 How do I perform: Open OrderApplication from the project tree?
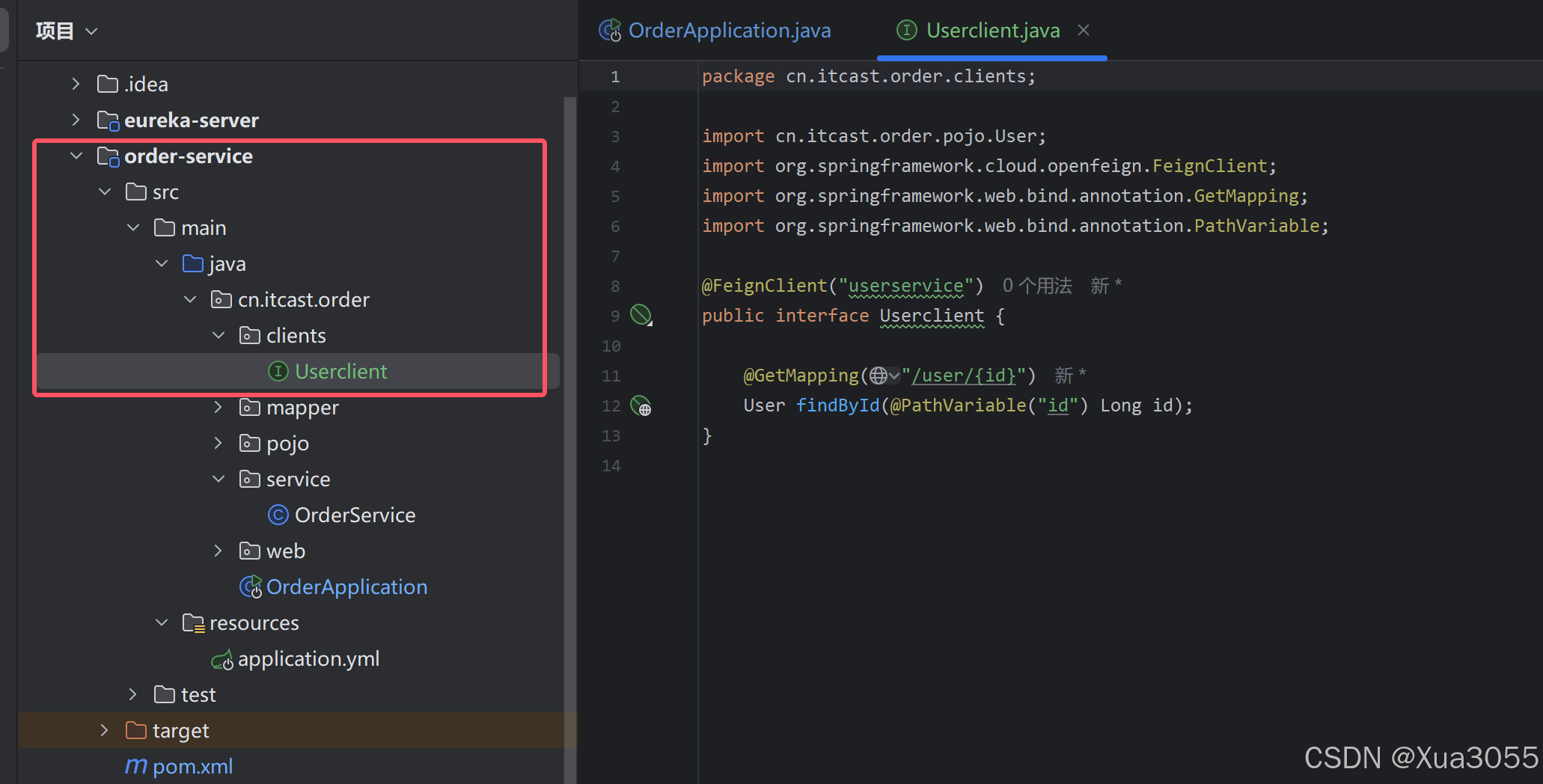pos(346,587)
